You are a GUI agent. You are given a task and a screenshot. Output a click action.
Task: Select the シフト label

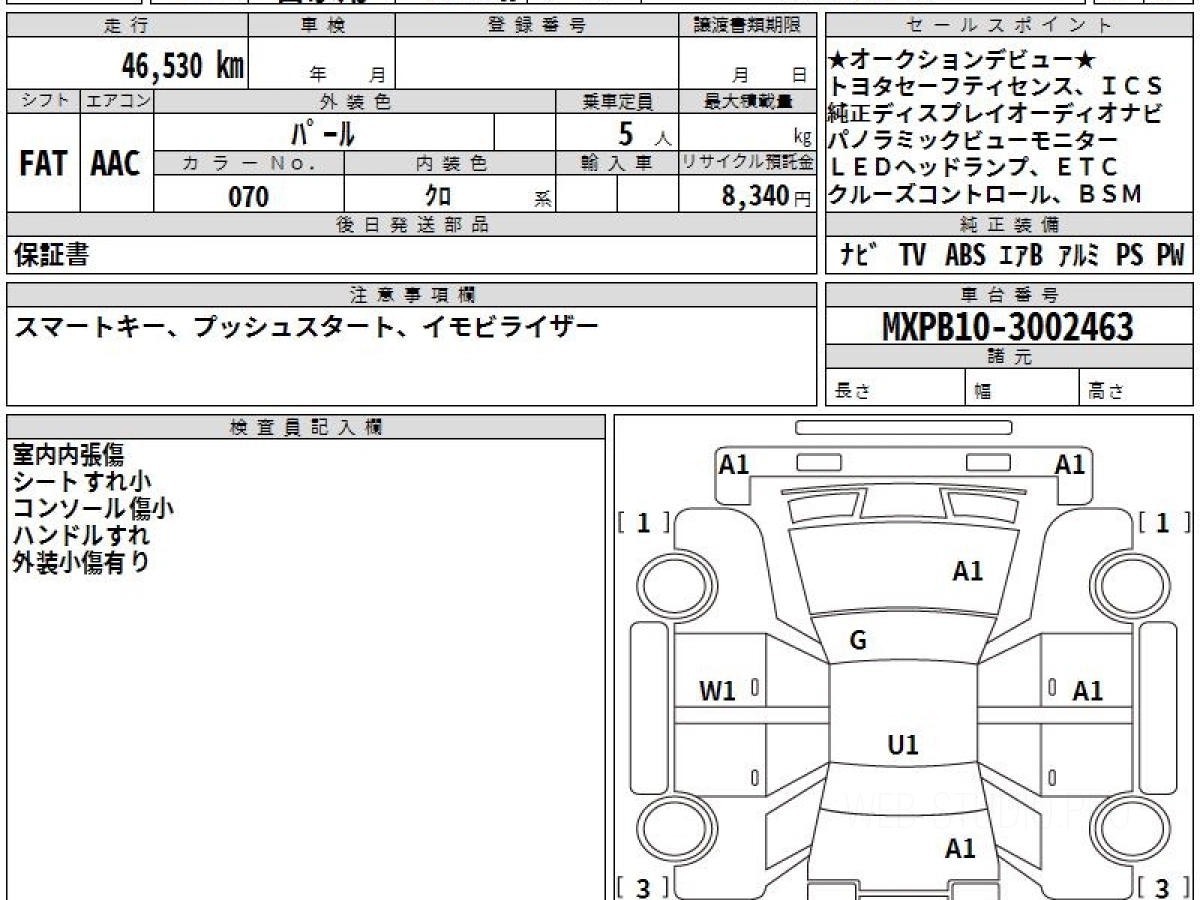[43, 100]
